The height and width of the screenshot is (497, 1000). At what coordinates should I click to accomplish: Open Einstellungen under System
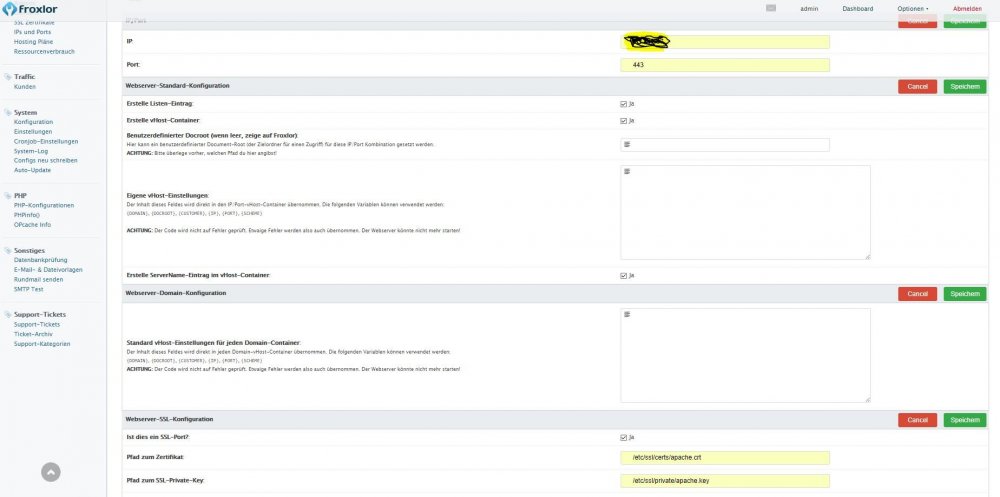click(33, 131)
